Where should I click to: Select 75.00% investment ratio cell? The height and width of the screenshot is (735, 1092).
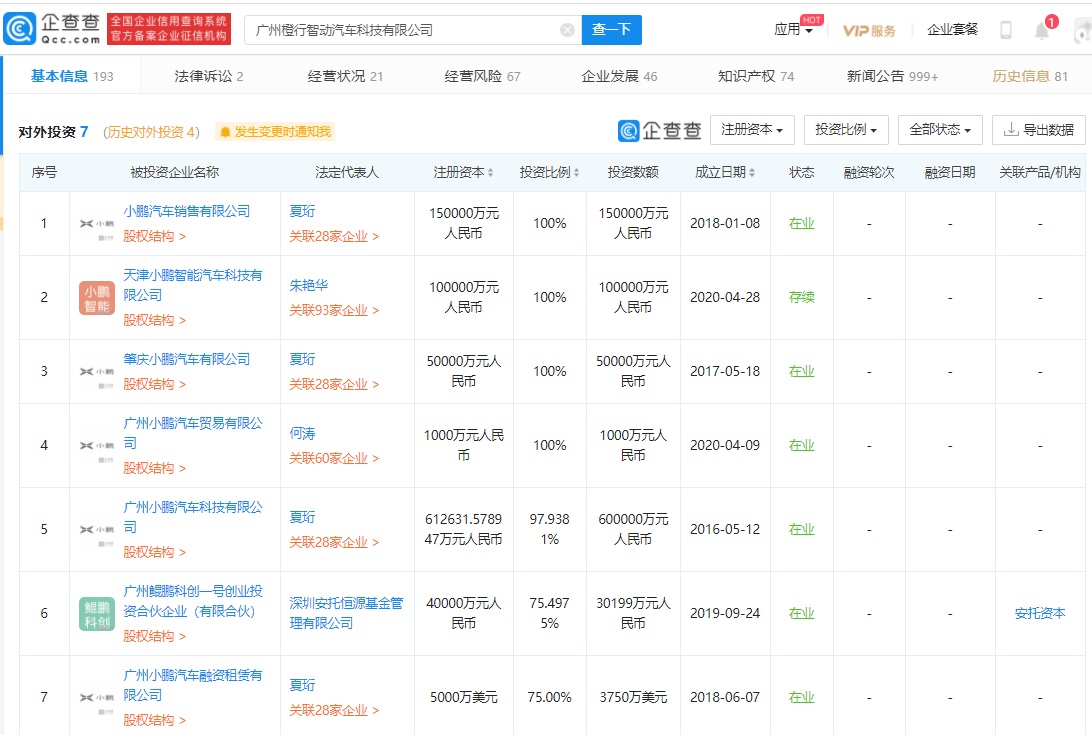(x=549, y=697)
